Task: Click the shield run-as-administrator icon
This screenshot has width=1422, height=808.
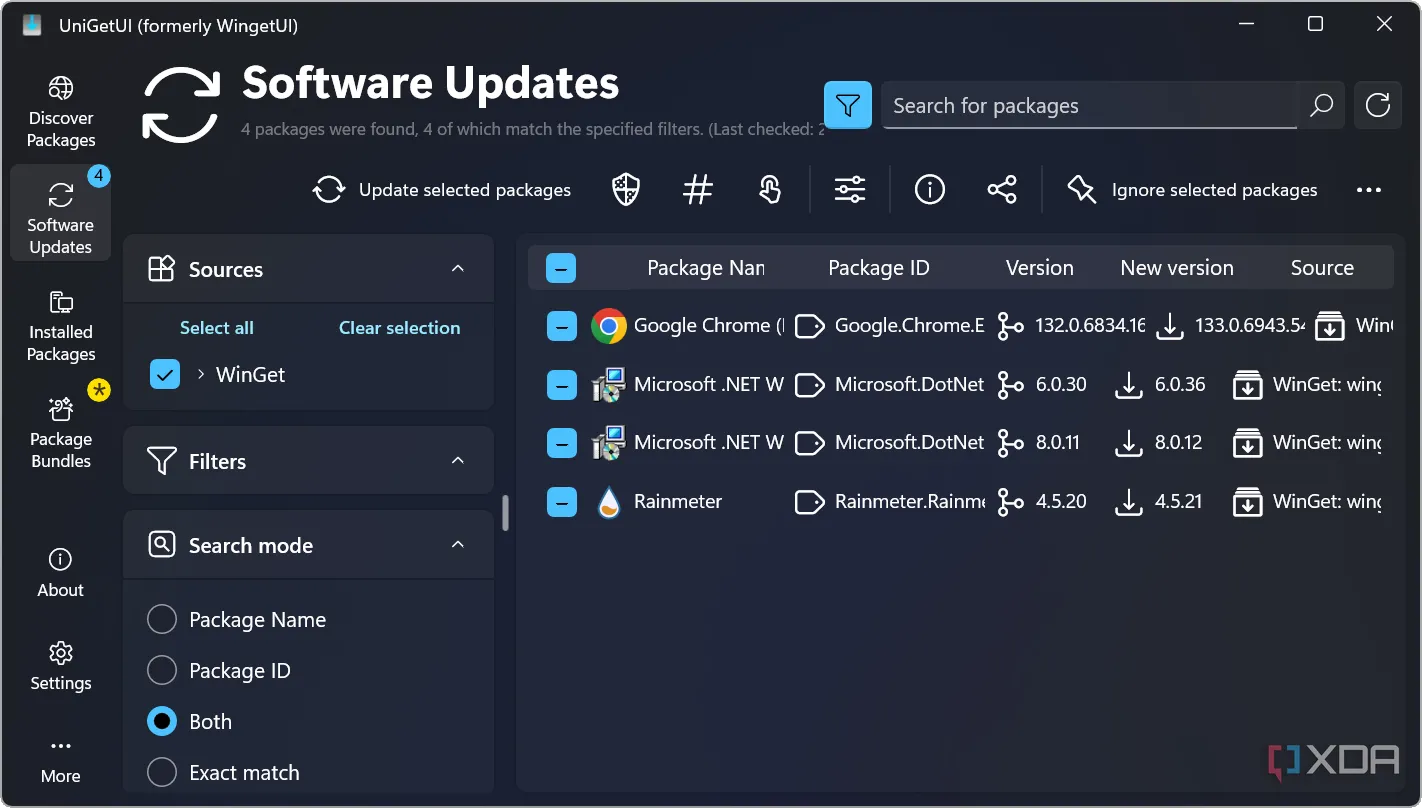Action: (626, 190)
